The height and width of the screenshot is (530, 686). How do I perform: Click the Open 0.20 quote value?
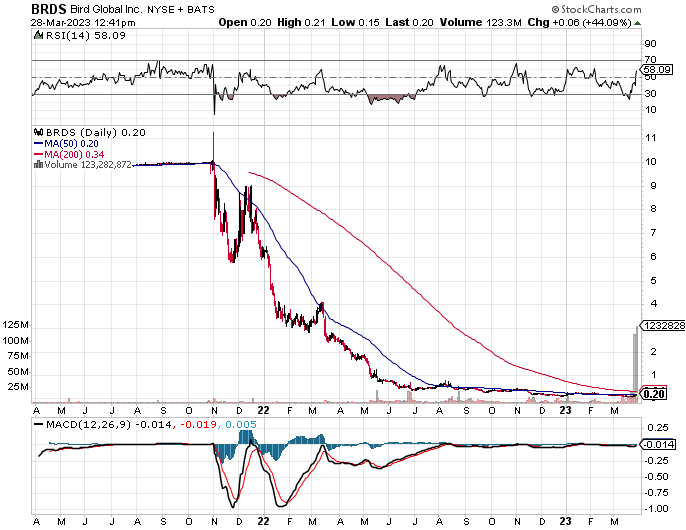(245, 22)
